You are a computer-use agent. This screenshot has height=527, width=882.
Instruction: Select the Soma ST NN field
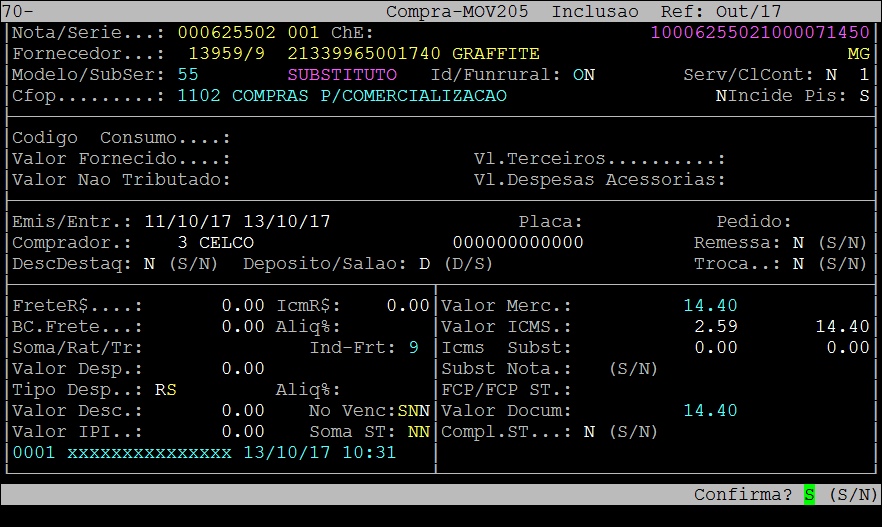click(x=418, y=432)
